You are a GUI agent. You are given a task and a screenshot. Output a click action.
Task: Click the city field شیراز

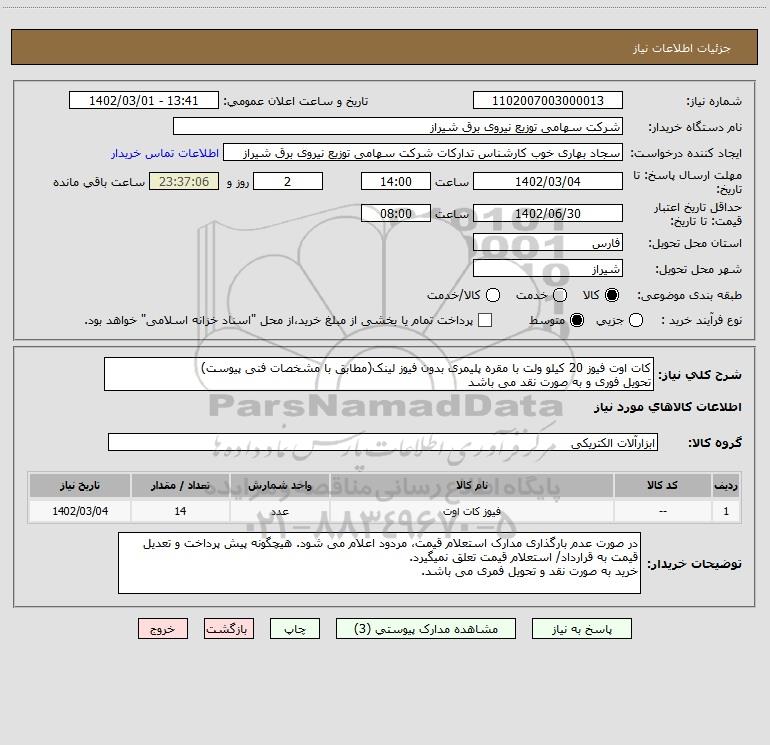point(548,269)
